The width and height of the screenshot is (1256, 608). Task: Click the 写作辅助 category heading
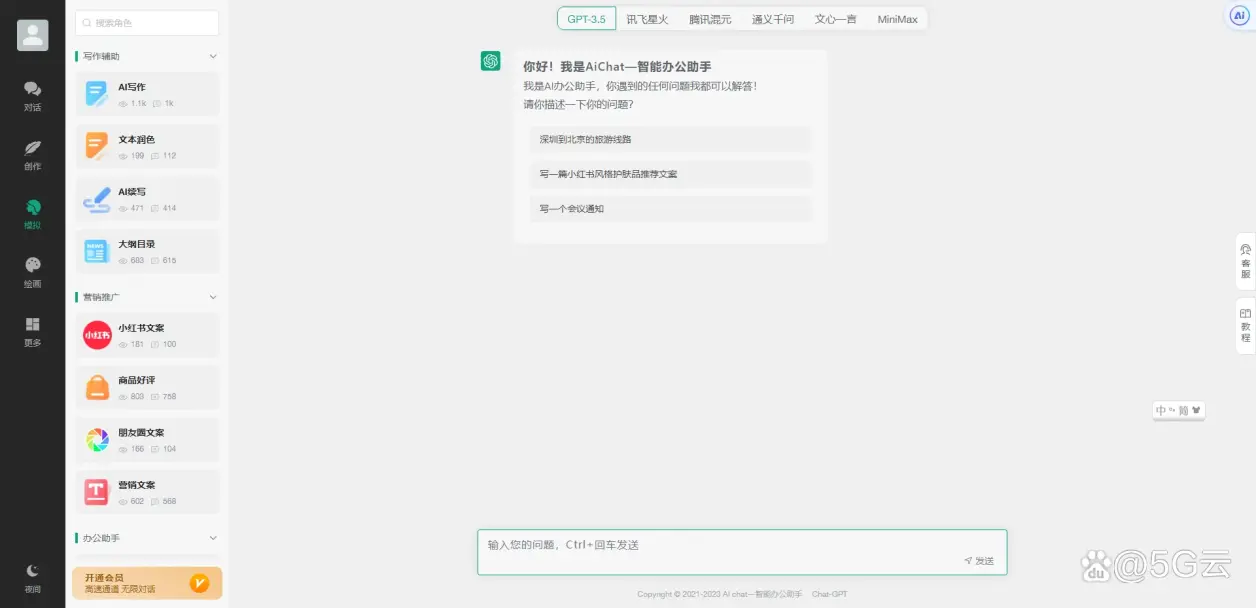[101, 57]
